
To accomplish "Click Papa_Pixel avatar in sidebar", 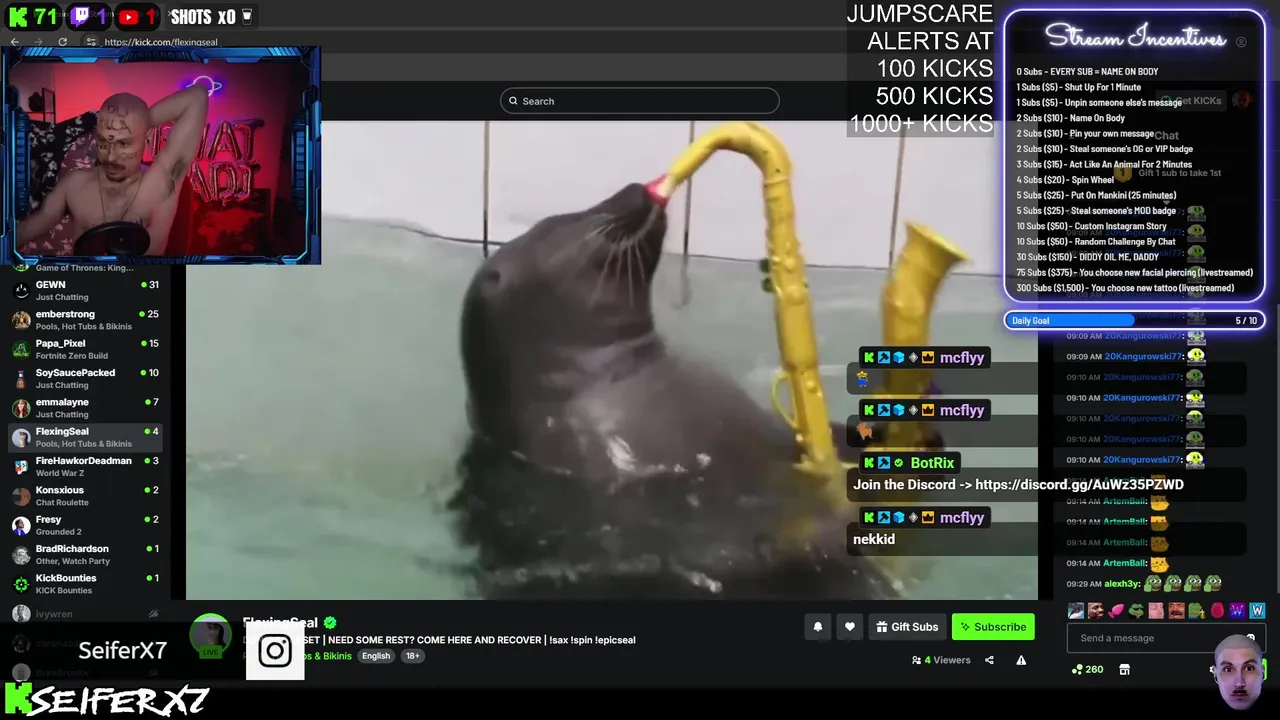I will tap(21, 349).
